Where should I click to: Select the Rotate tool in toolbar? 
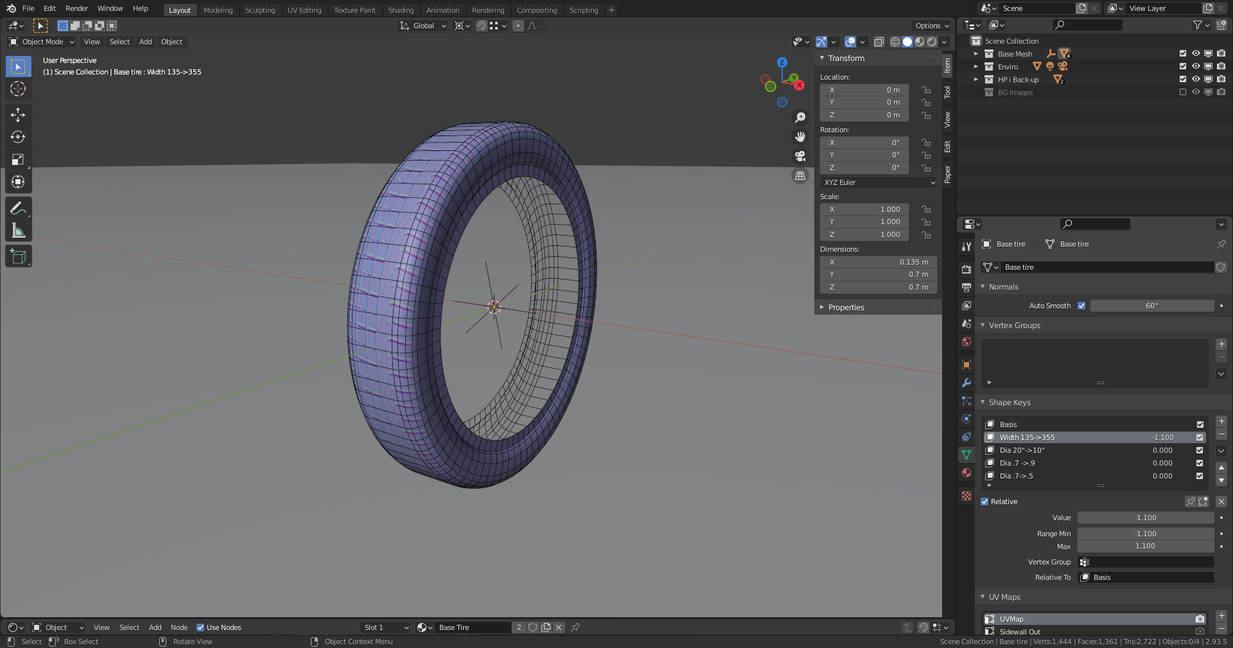tap(17, 137)
